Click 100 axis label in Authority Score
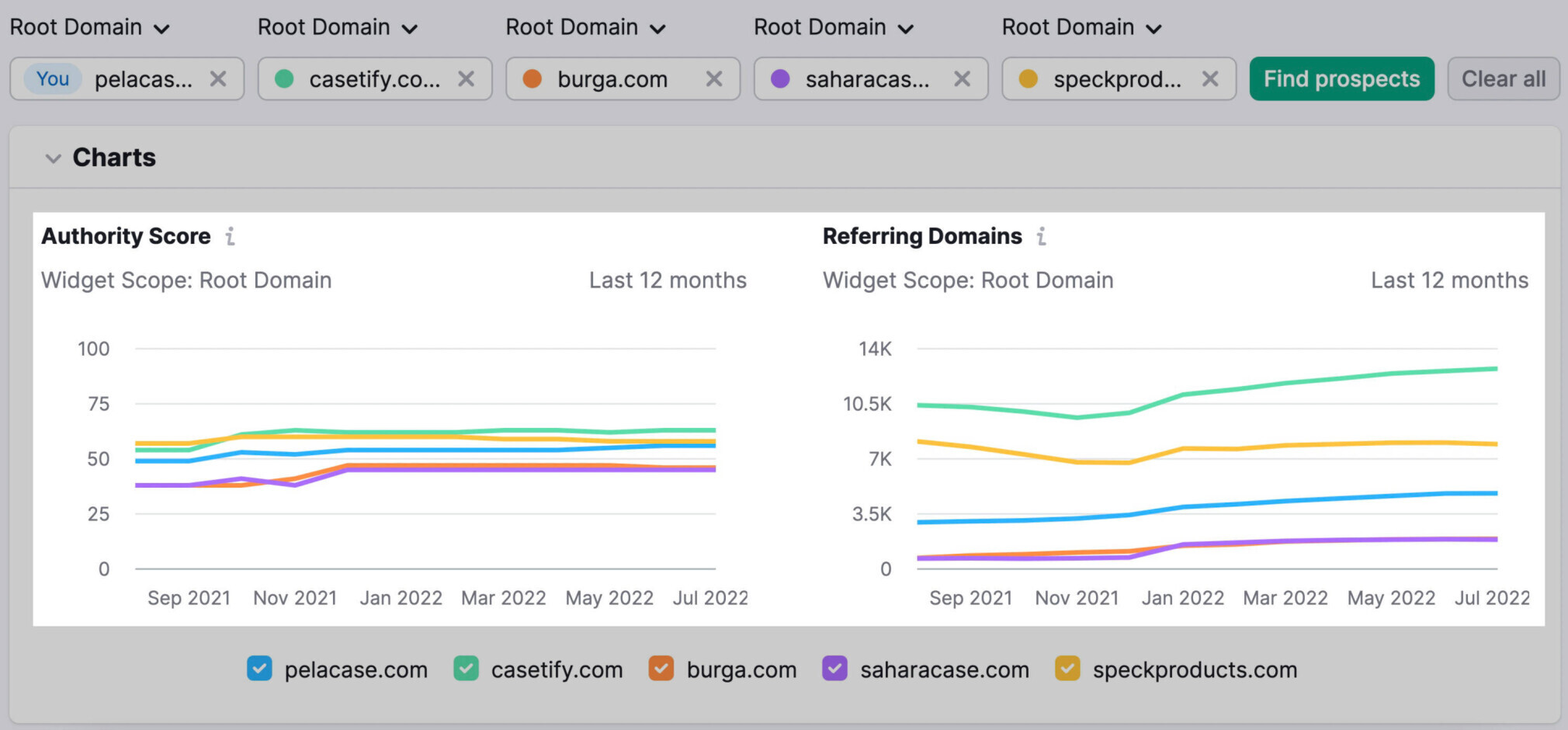Image resolution: width=1568 pixels, height=730 pixels. [93, 349]
